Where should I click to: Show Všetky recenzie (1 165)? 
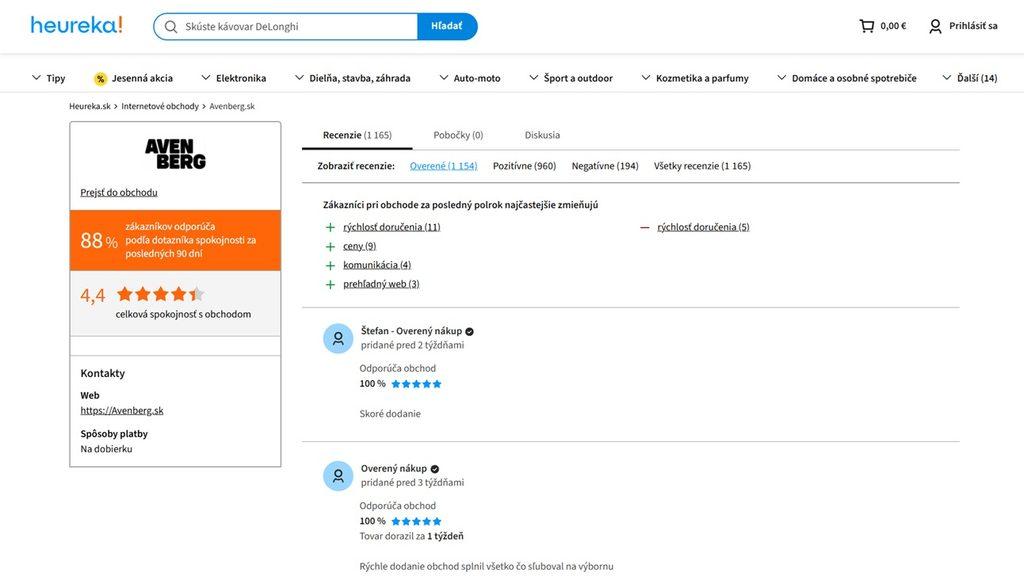point(702,166)
